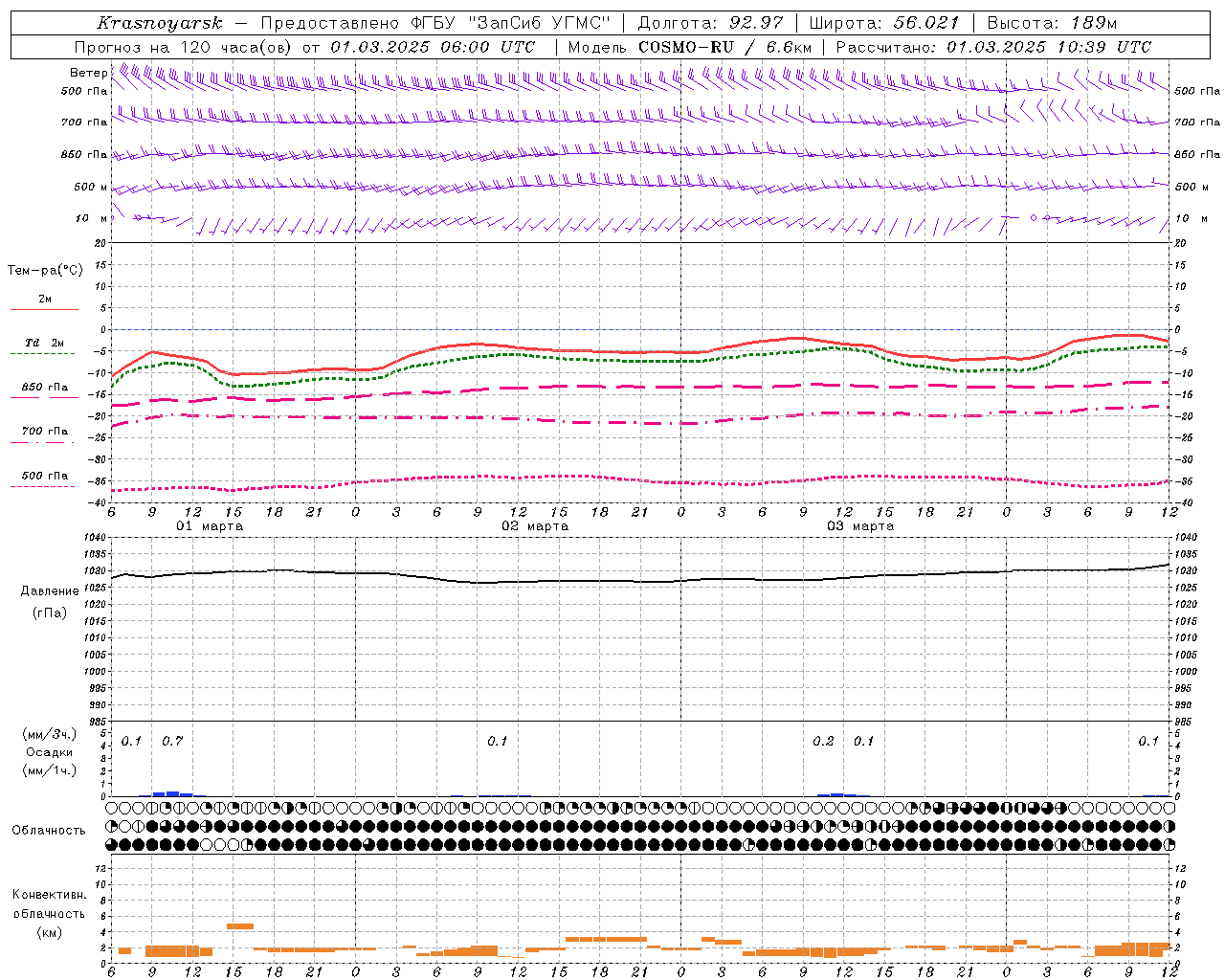This screenshot has height=980, width=1225.
Task: Click "850 гПа" entry in temperature legend
Action: click(45, 388)
